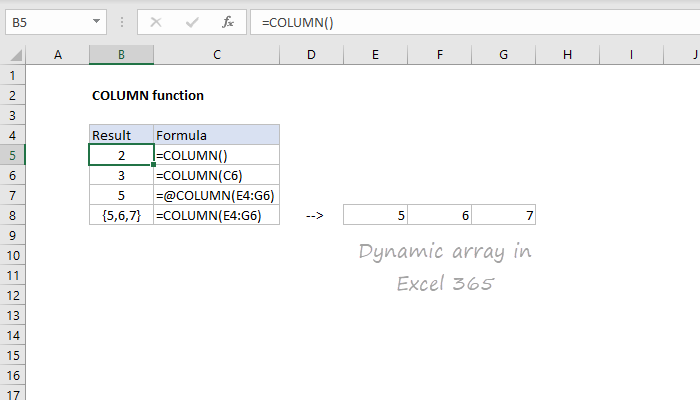Select row 6 header
The image size is (700, 400).
(12, 175)
